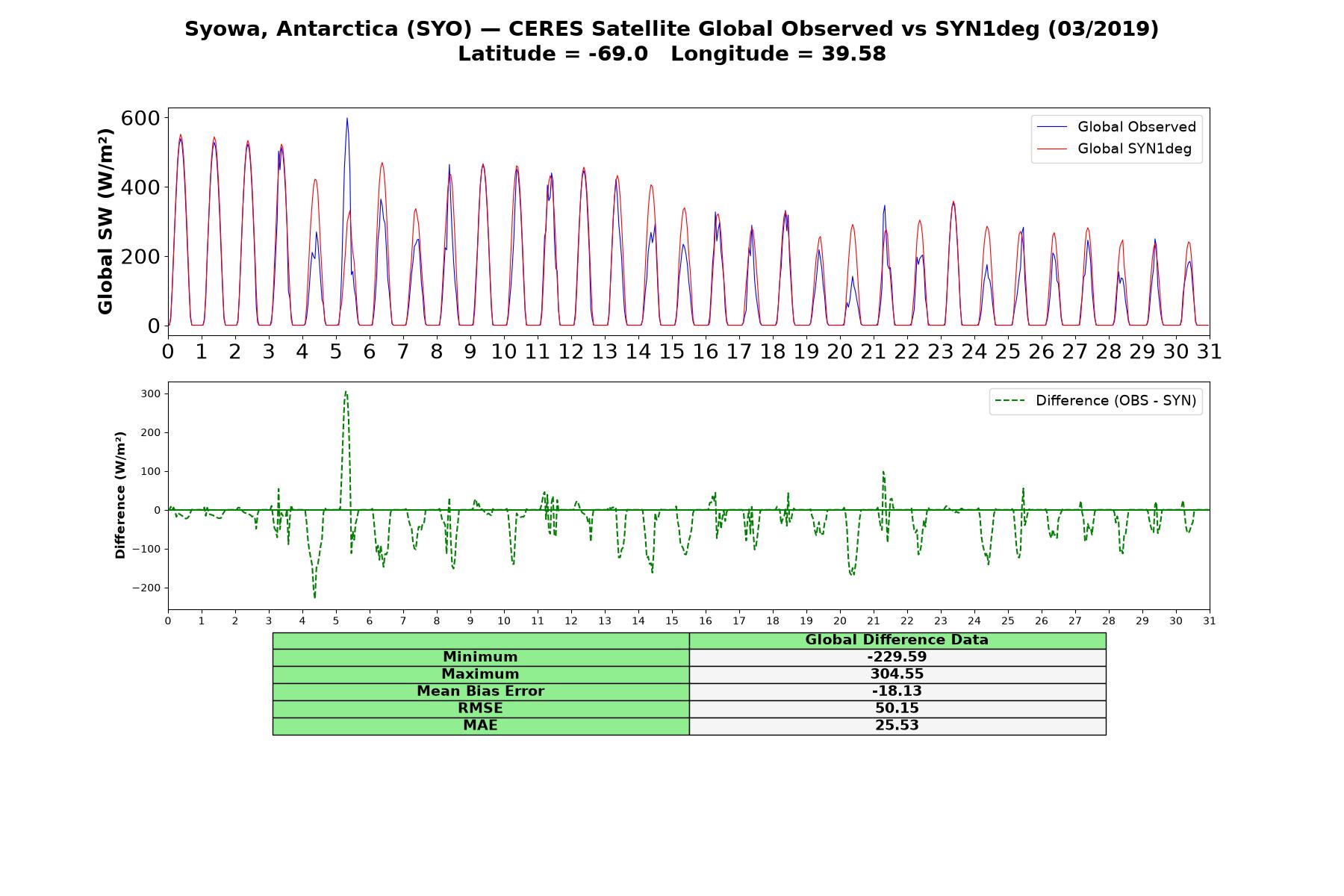Click the Minimum value -229.59 cell
Viewport: 1344px width, 896px height.
(897, 657)
